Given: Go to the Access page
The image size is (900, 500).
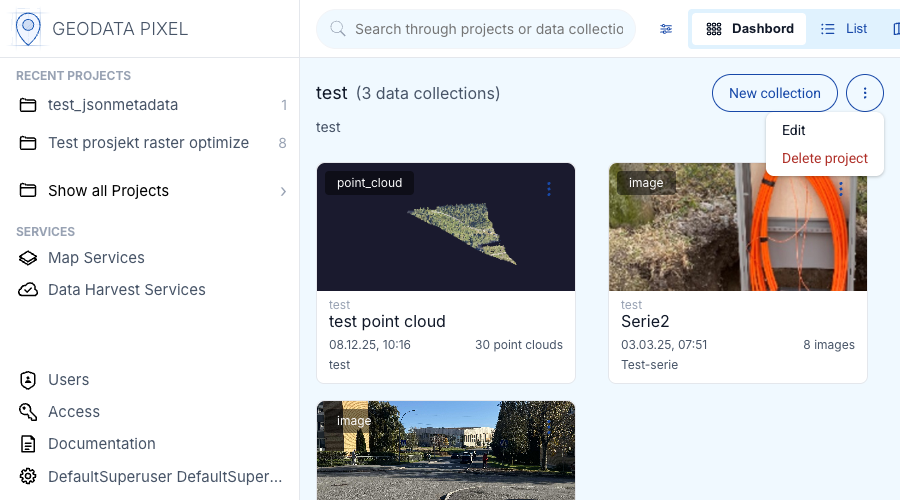Looking at the screenshot, I should click(73, 412).
